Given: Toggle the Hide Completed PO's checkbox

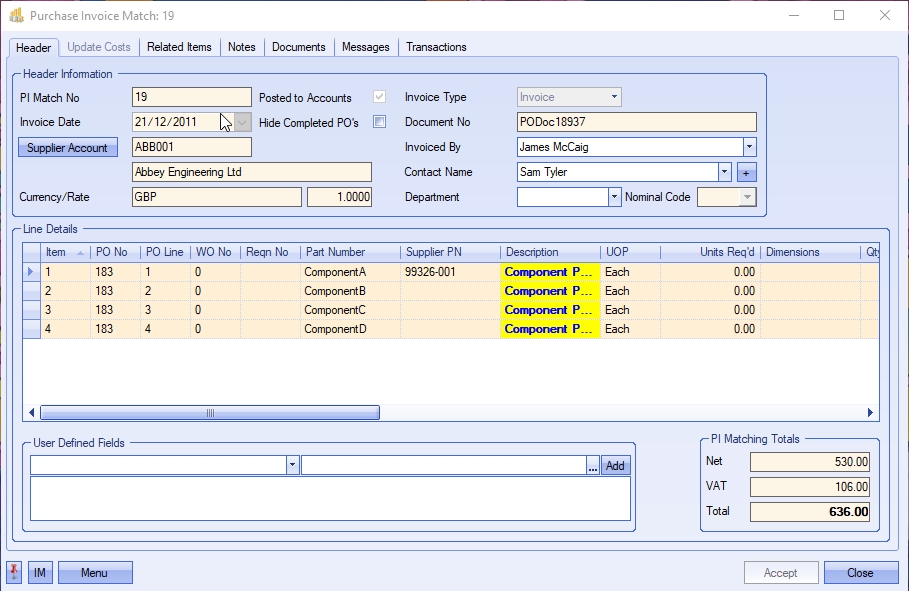Looking at the screenshot, I should pyautogui.click(x=379, y=122).
